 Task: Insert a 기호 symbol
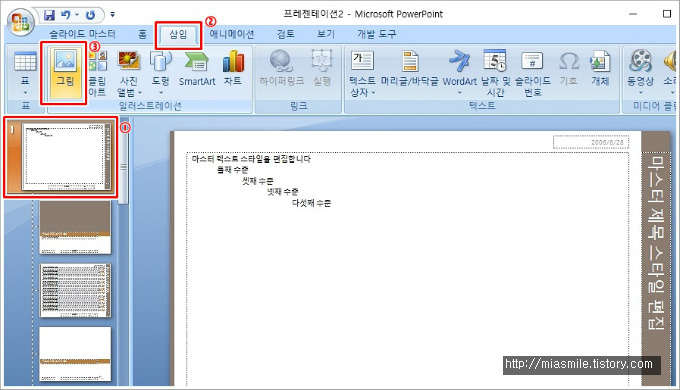tap(569, 69)
